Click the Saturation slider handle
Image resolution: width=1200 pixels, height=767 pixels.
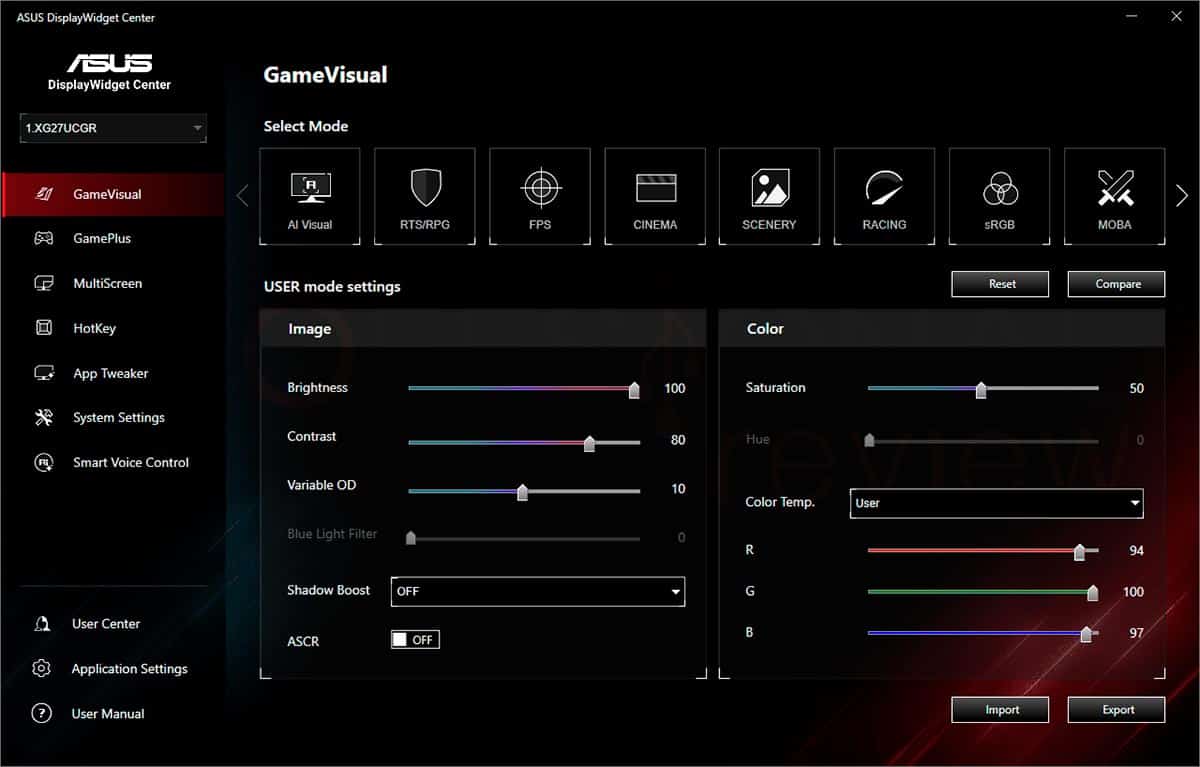981,390
